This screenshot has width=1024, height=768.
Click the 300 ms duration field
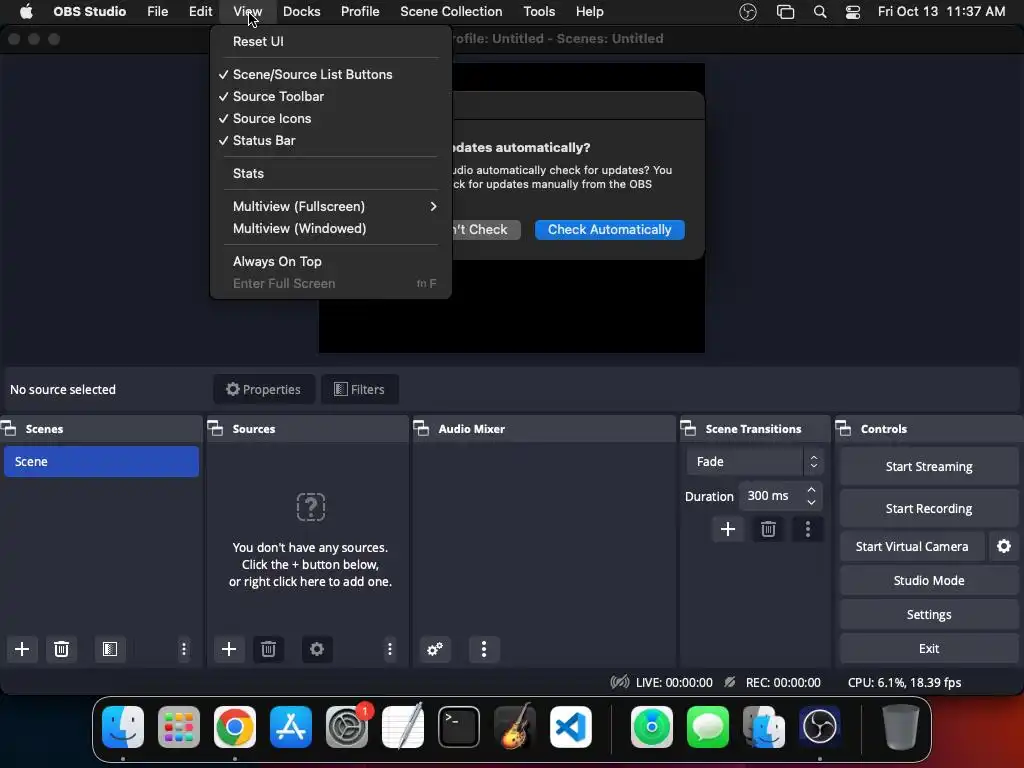point(771,496)
